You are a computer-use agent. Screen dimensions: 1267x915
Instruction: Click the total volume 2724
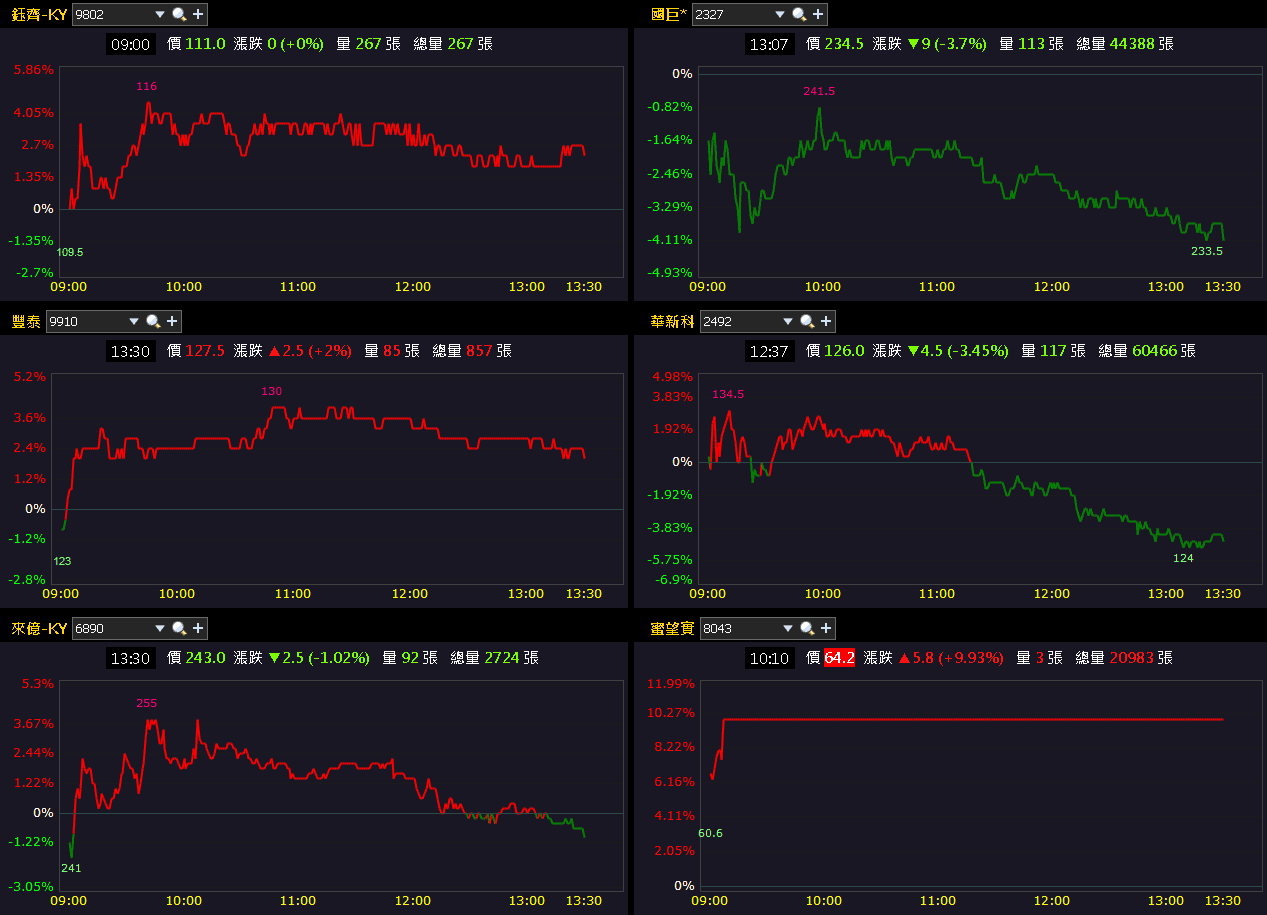click(x=502, y=658)
